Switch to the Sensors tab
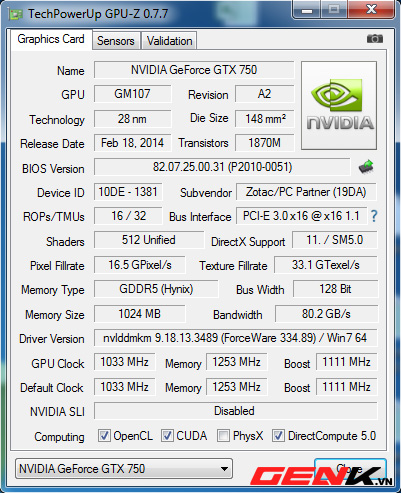The image size is (401, 493). [x=116, y=41]
